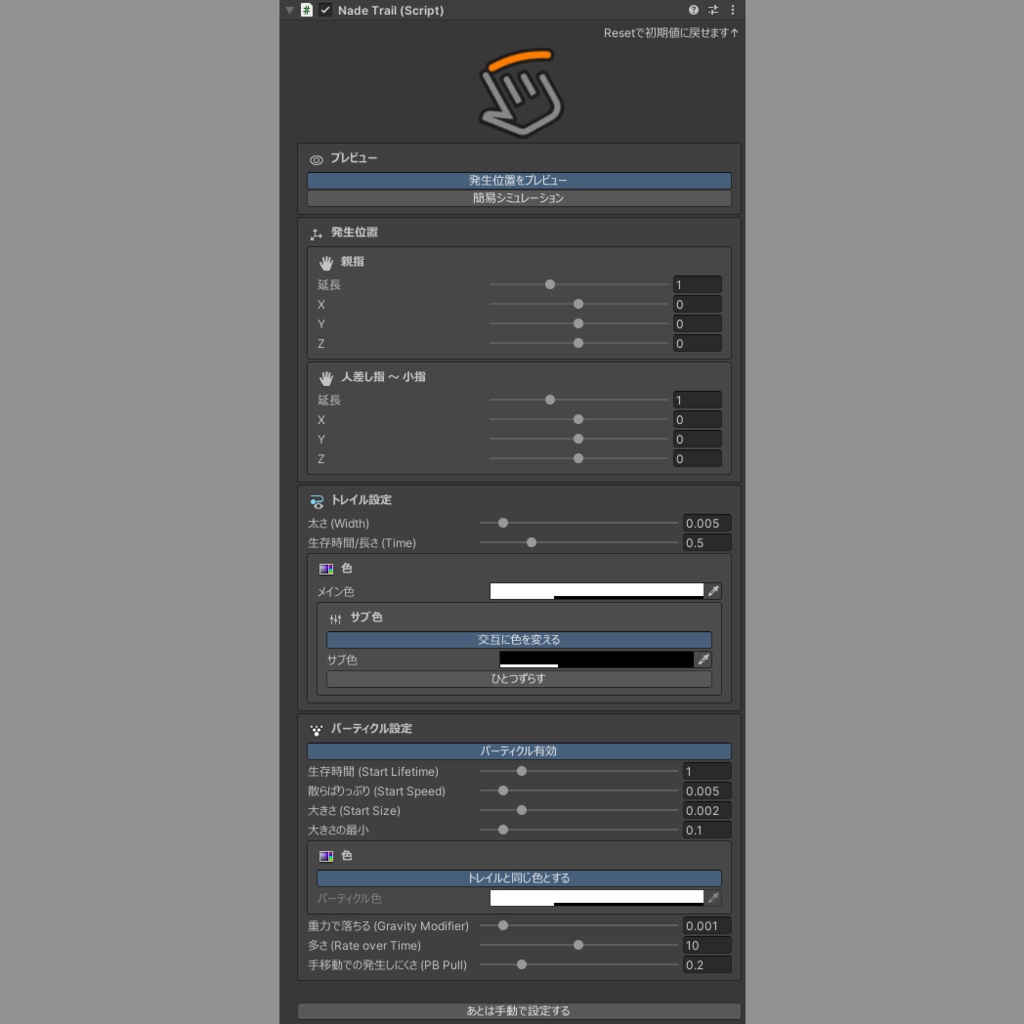Click the 親指 Y value field
This screenshot has height=1024, width=1024.
[697, 324]
